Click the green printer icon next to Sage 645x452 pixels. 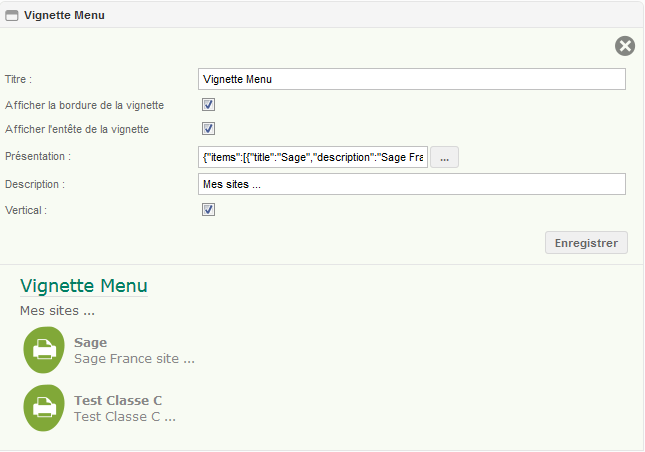pos(44,350)
